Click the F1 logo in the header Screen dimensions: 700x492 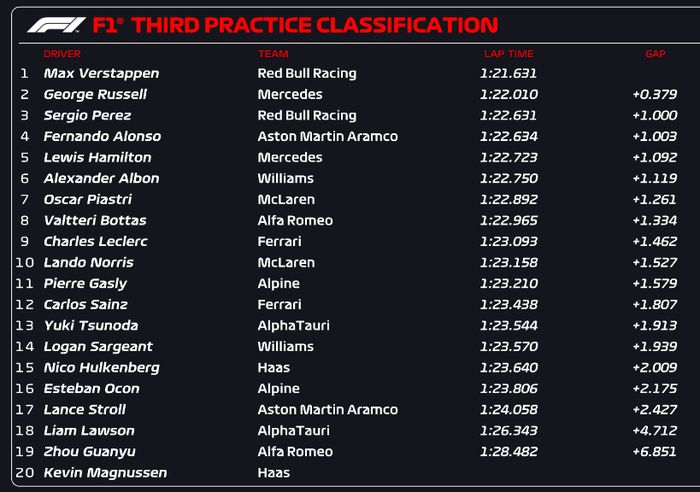pos(56,25)
